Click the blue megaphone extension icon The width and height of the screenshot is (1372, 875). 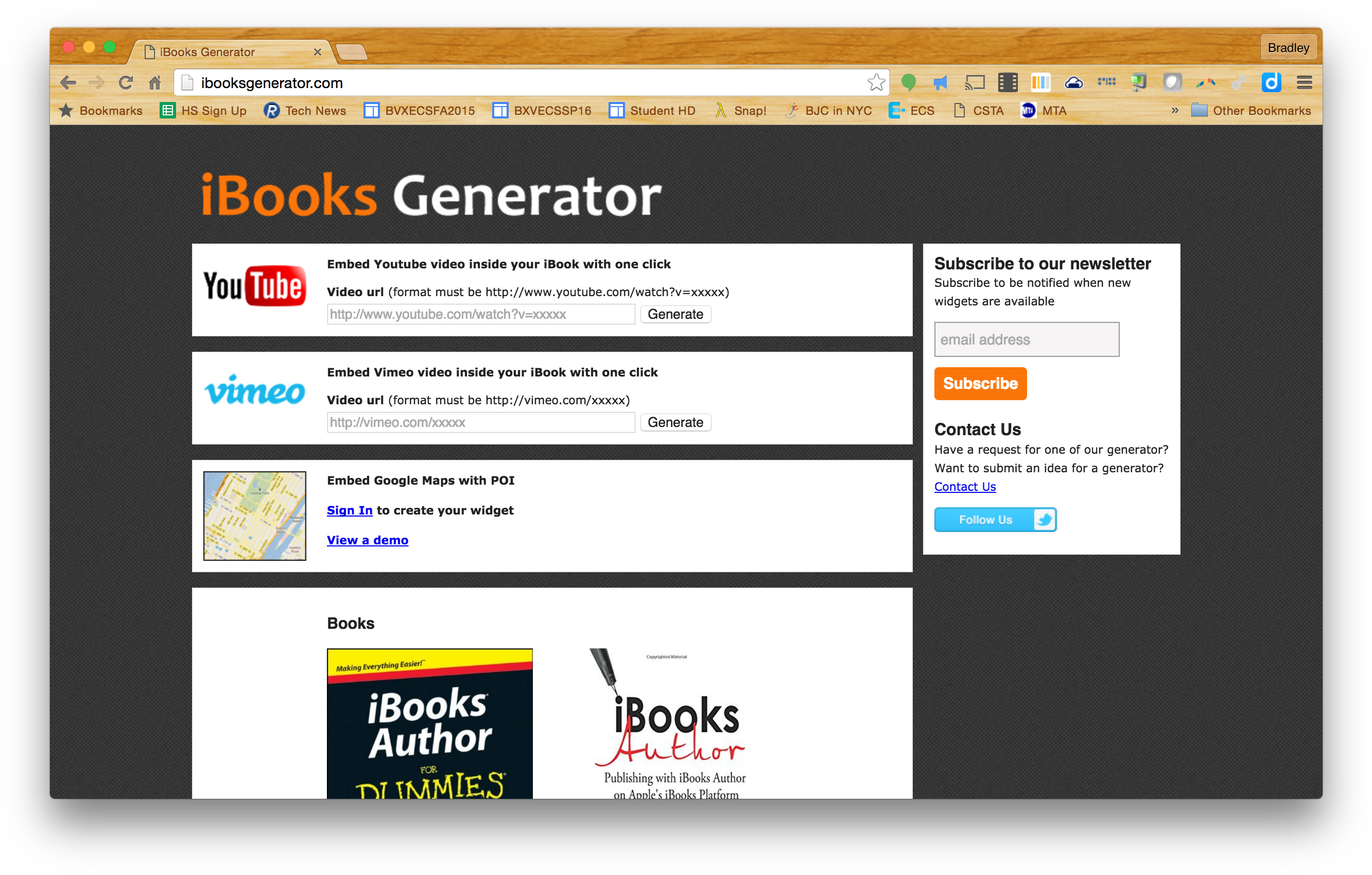(940, 82)
